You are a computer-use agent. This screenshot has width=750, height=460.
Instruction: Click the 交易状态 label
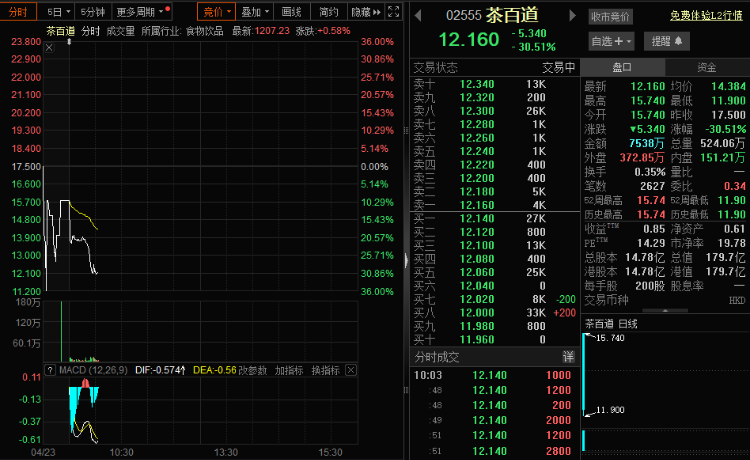[435, 68]
